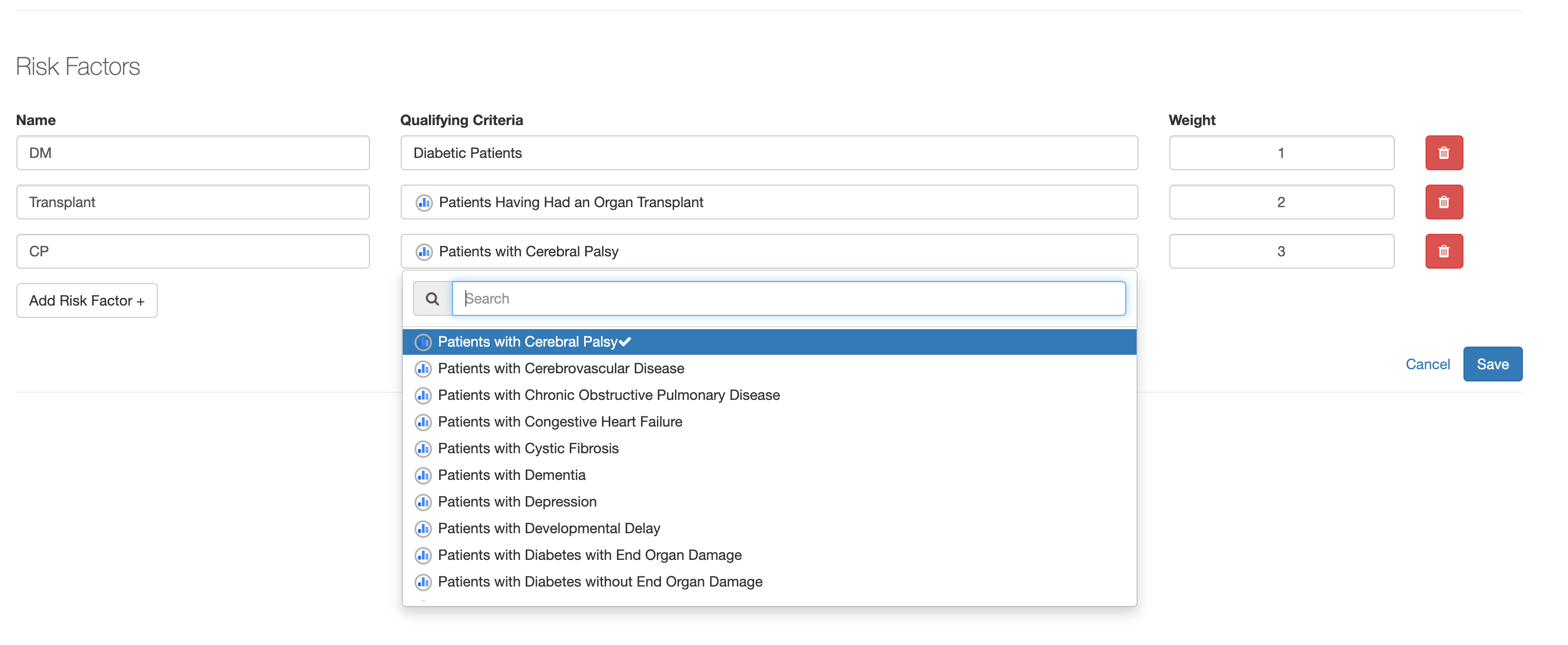Delete the DM risk factor row
This screenshot has height=645, width=1568.
[x=1443, y=153]
